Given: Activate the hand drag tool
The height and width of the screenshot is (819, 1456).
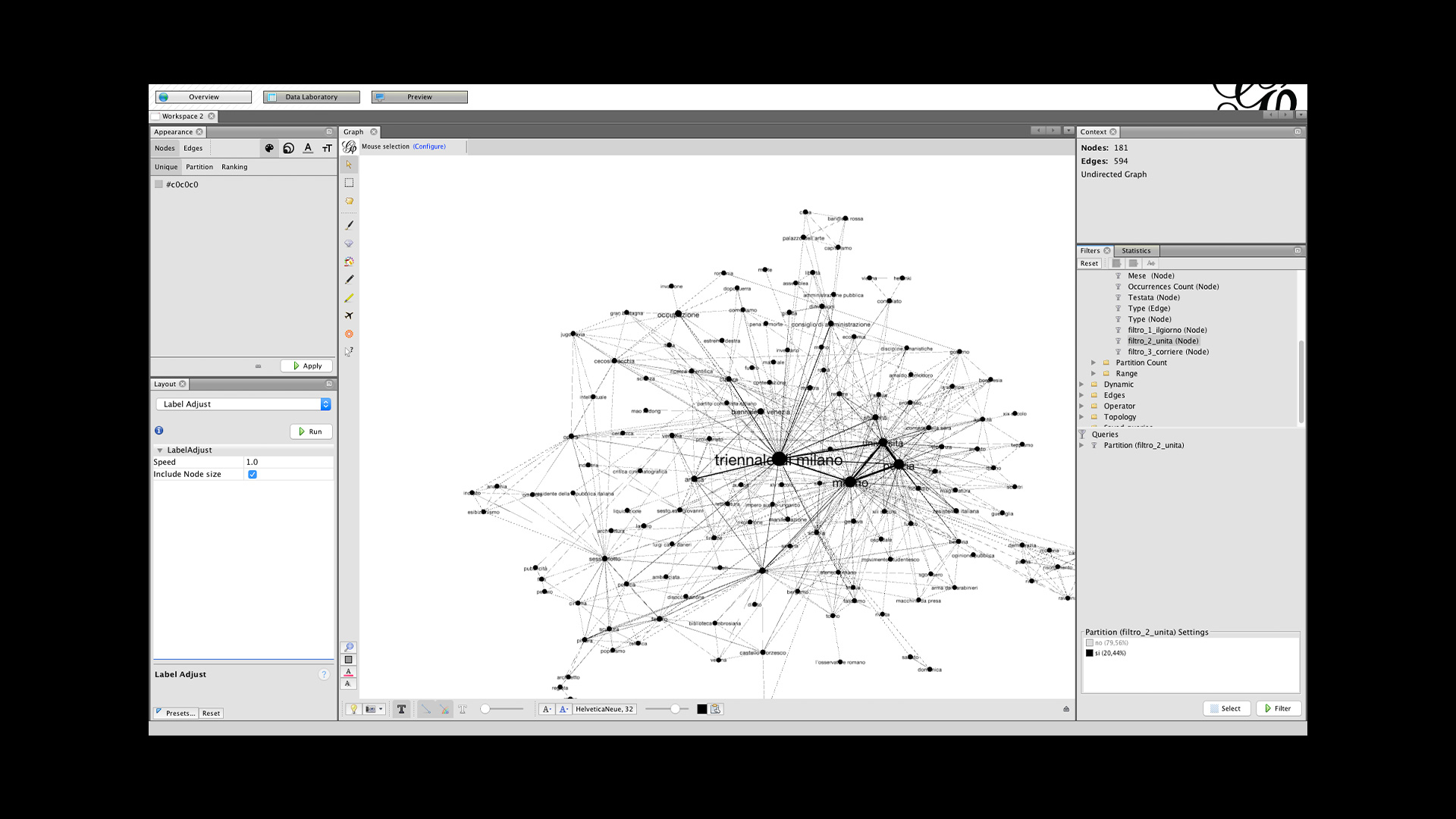Looking at the screenshot, I should (x=349, y=201).
